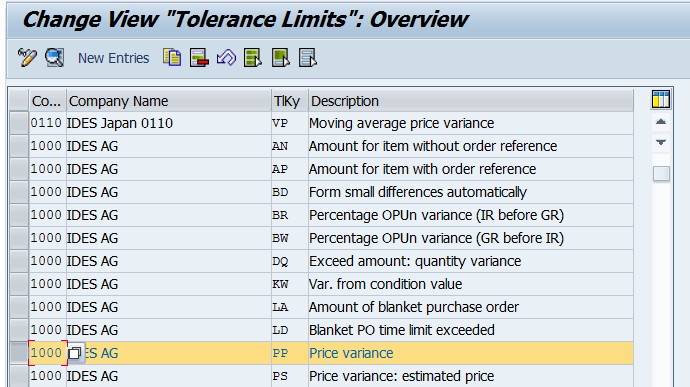690x387 pixels.
Task: Select the row marker for the BR row
Action: tap(19, 215)
